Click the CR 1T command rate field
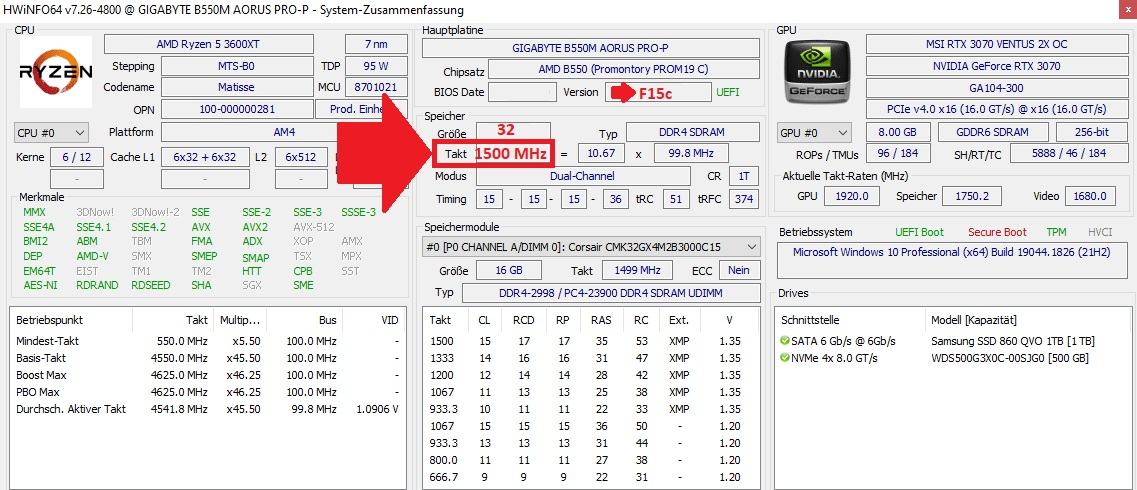 [743, 176]
